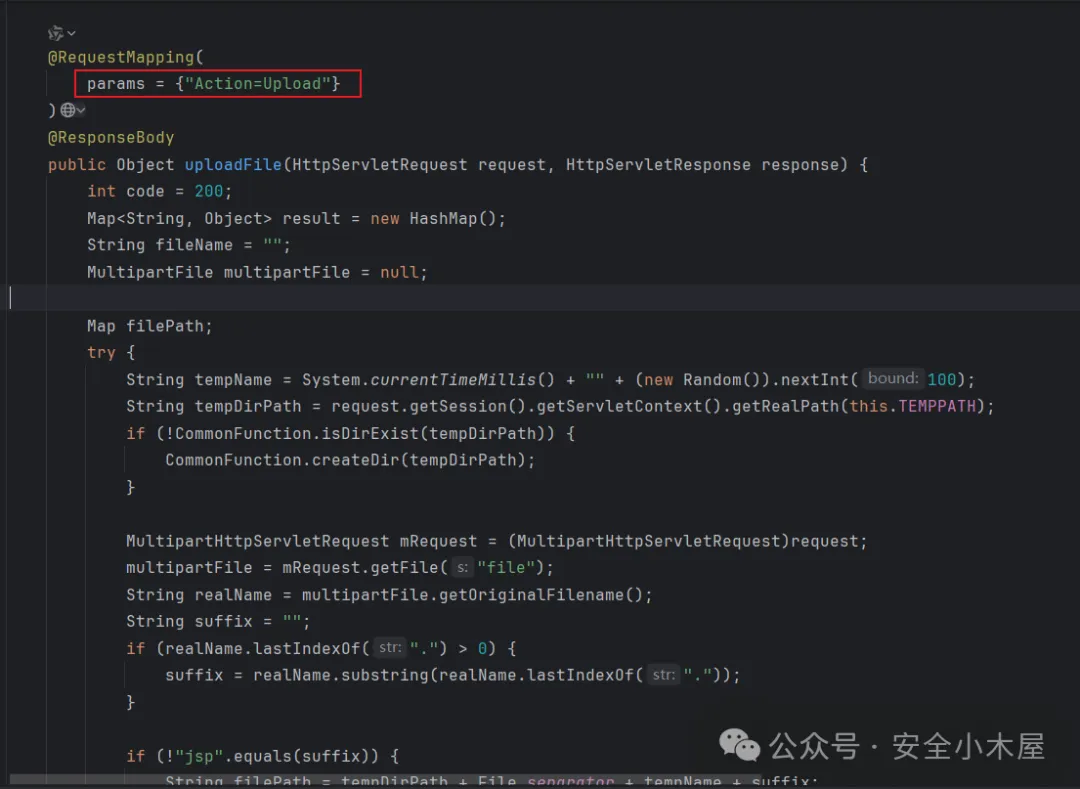Viewport: 1080px width, 789px height.
Task: Click the "str:" hint on the substring line
Action: click(x=663, y=675)
